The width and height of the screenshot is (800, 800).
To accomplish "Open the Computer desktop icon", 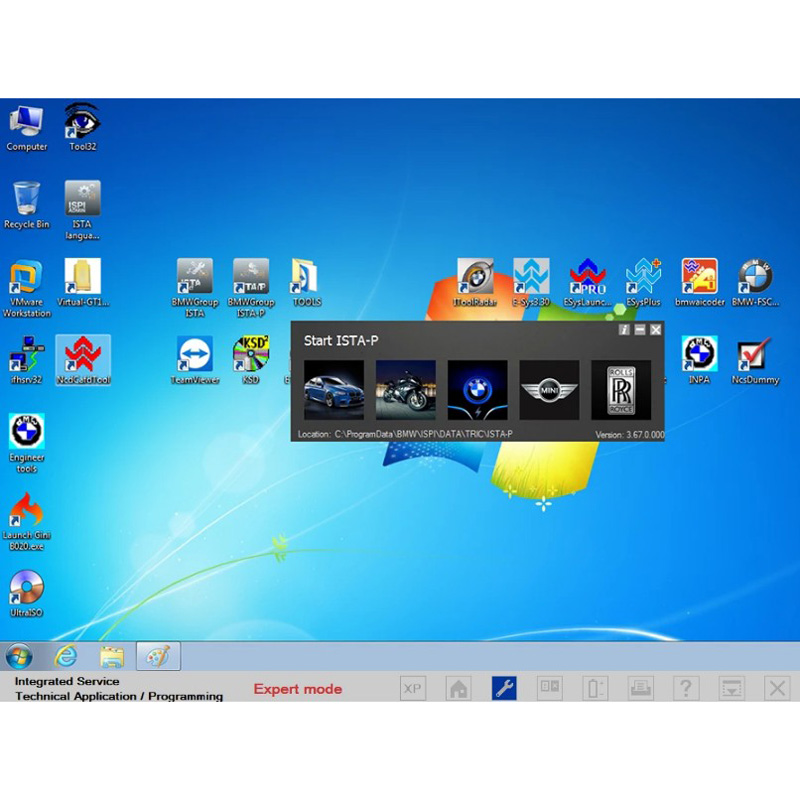I will [x=26, y=128].
